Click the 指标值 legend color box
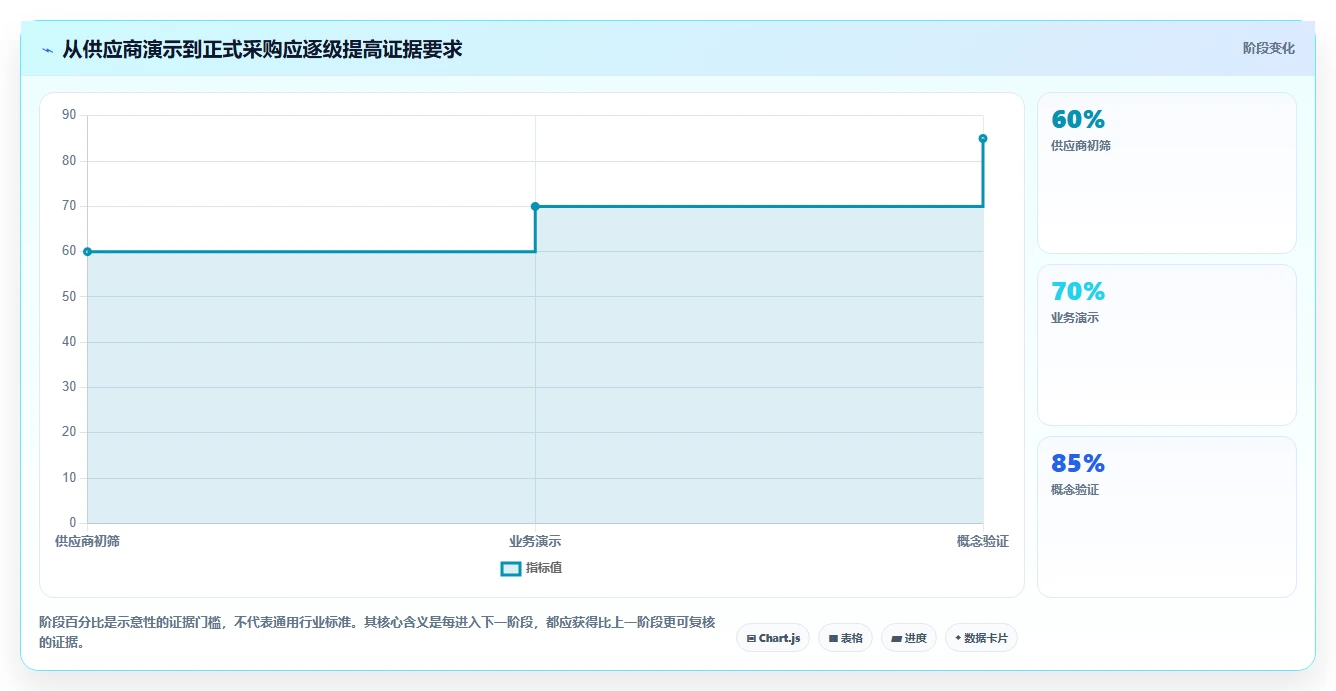Screen dimensions: 1336x691 pos(510,569)
